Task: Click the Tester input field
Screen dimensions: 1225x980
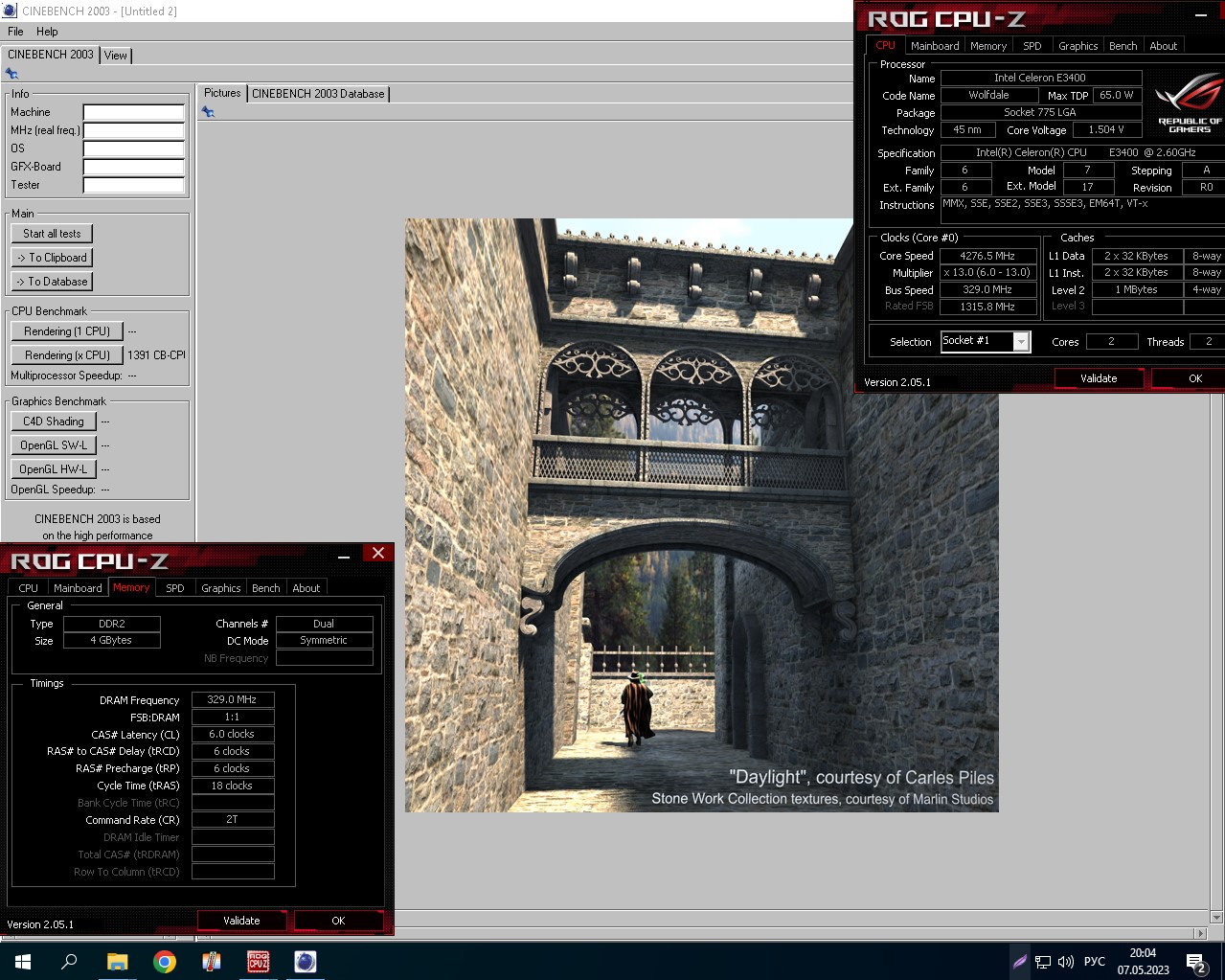Action: click(x=133, y=185)
